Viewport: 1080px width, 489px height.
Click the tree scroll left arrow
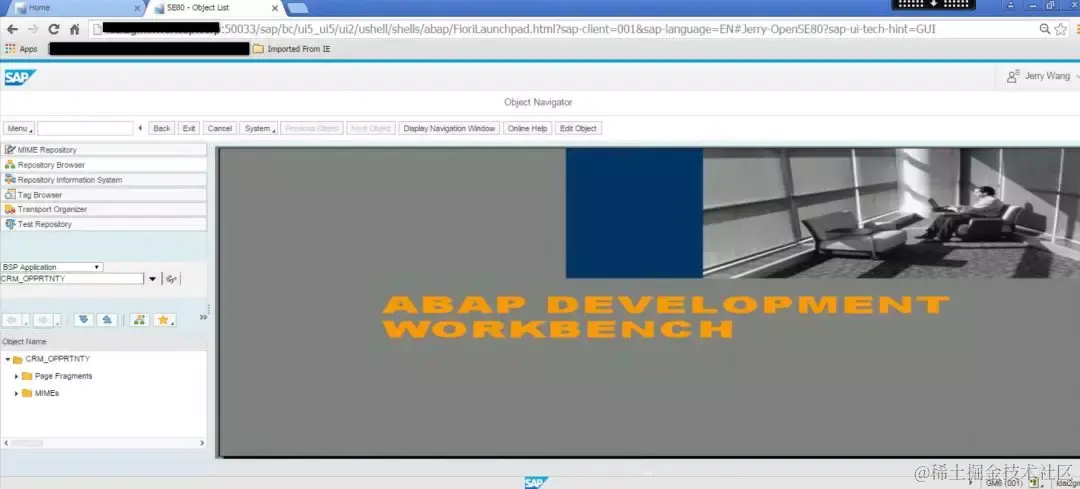point(6,444)
